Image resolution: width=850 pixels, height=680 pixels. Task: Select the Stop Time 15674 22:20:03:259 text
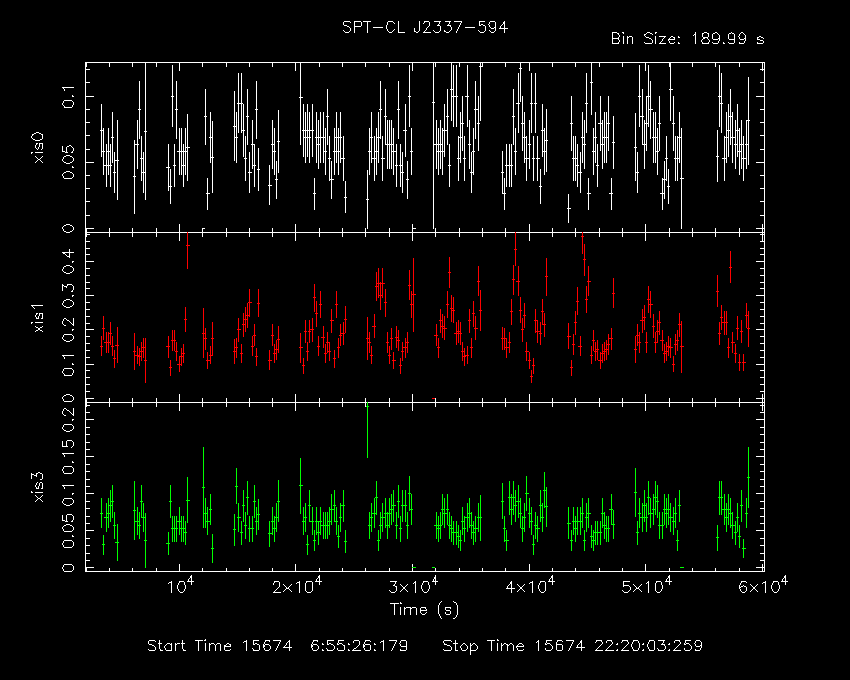coord(572,646)
